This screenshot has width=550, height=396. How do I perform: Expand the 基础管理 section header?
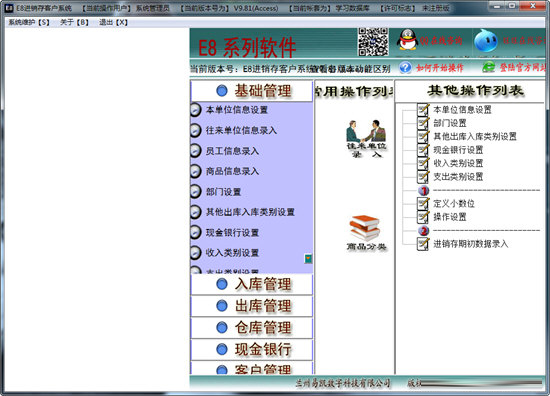pyautogui.click(x=251, y=91)
